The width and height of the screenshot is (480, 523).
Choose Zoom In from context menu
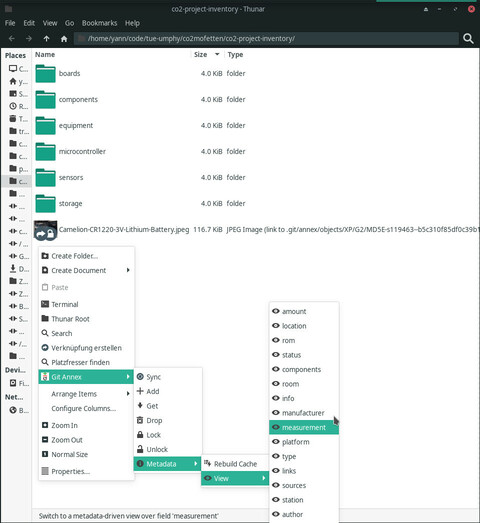point(86,426)
